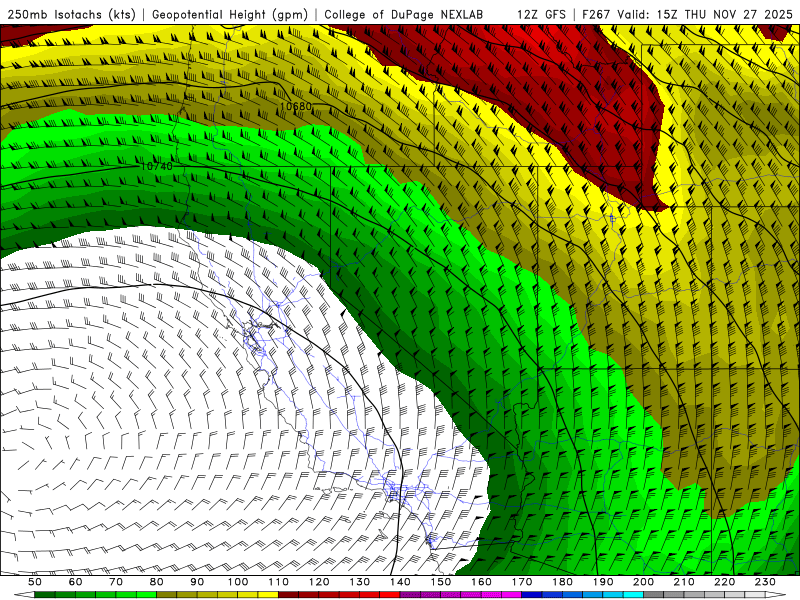
Task: Click the 110 value on the color scale
Action: [279, 582]
